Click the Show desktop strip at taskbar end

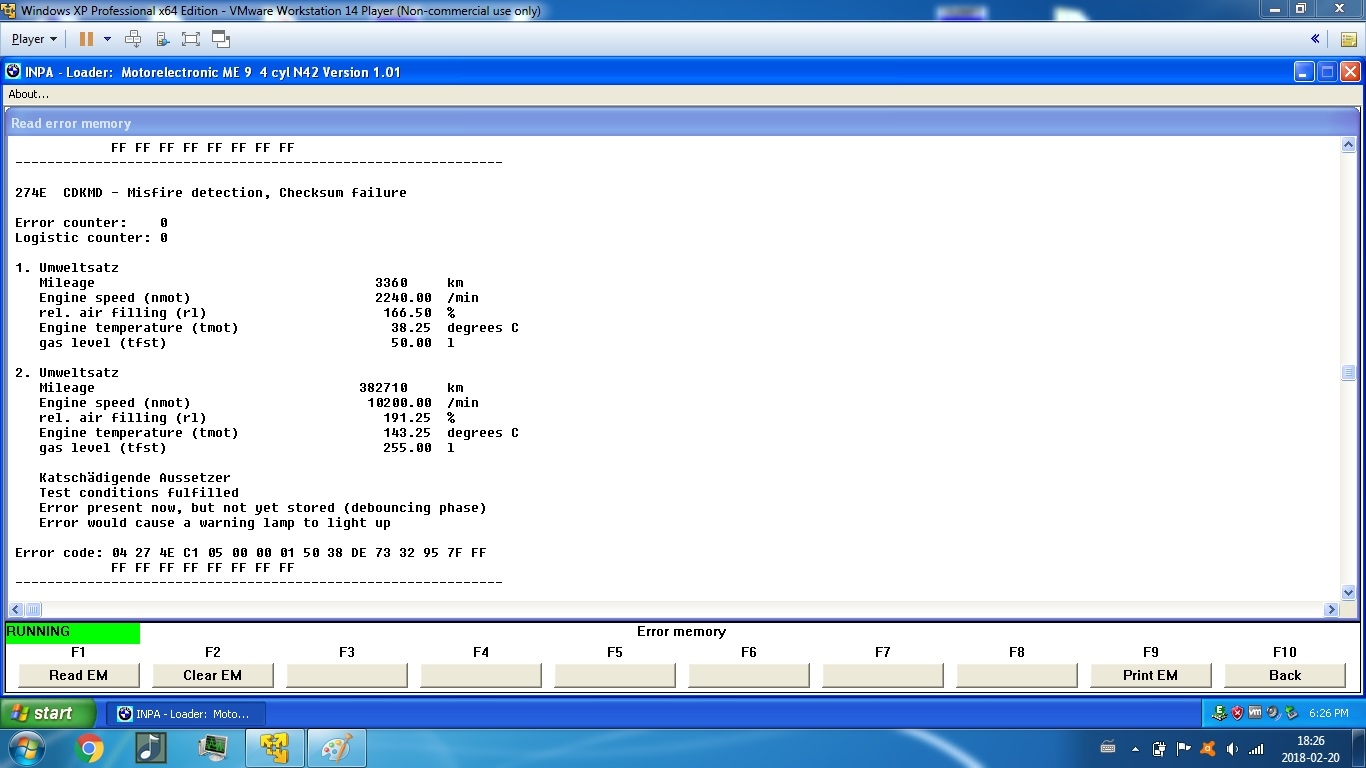click(1358, 748)
